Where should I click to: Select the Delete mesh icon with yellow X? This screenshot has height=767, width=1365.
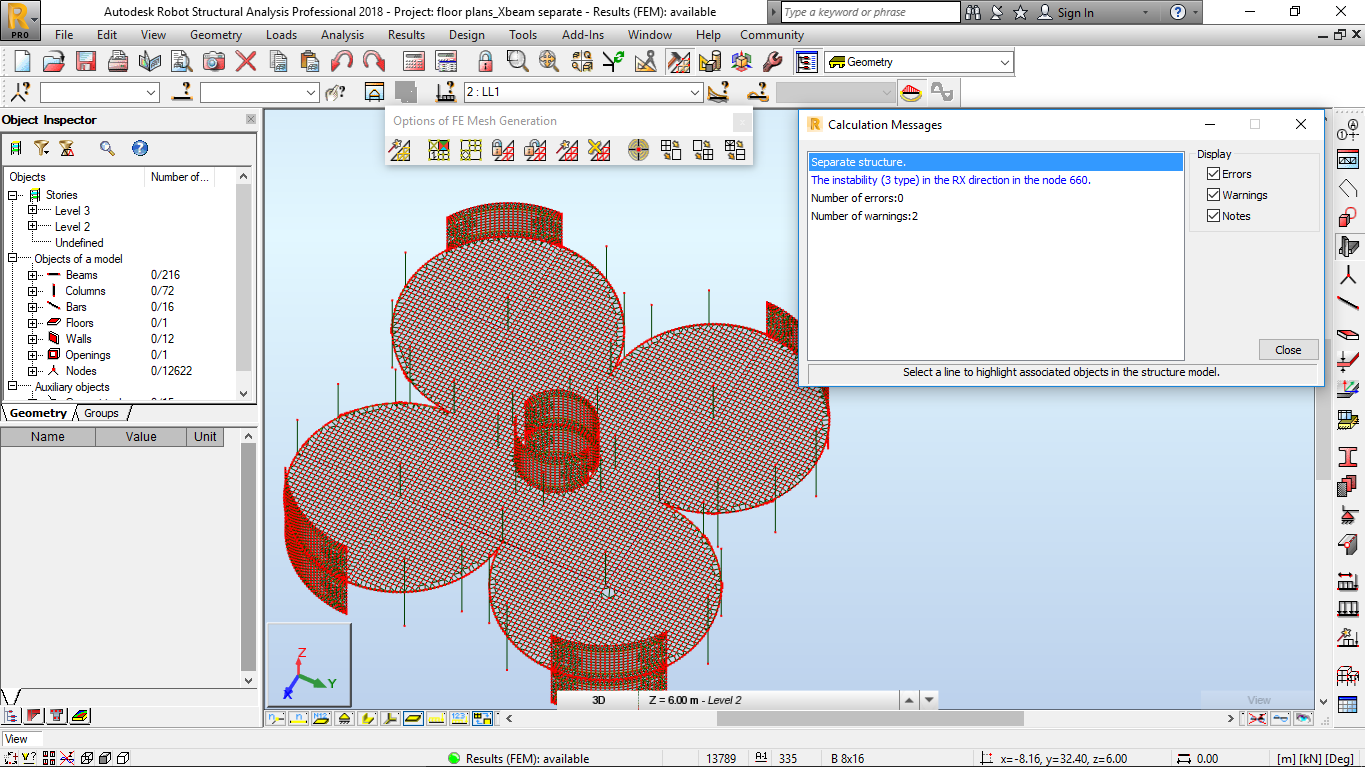pos(601,150)
